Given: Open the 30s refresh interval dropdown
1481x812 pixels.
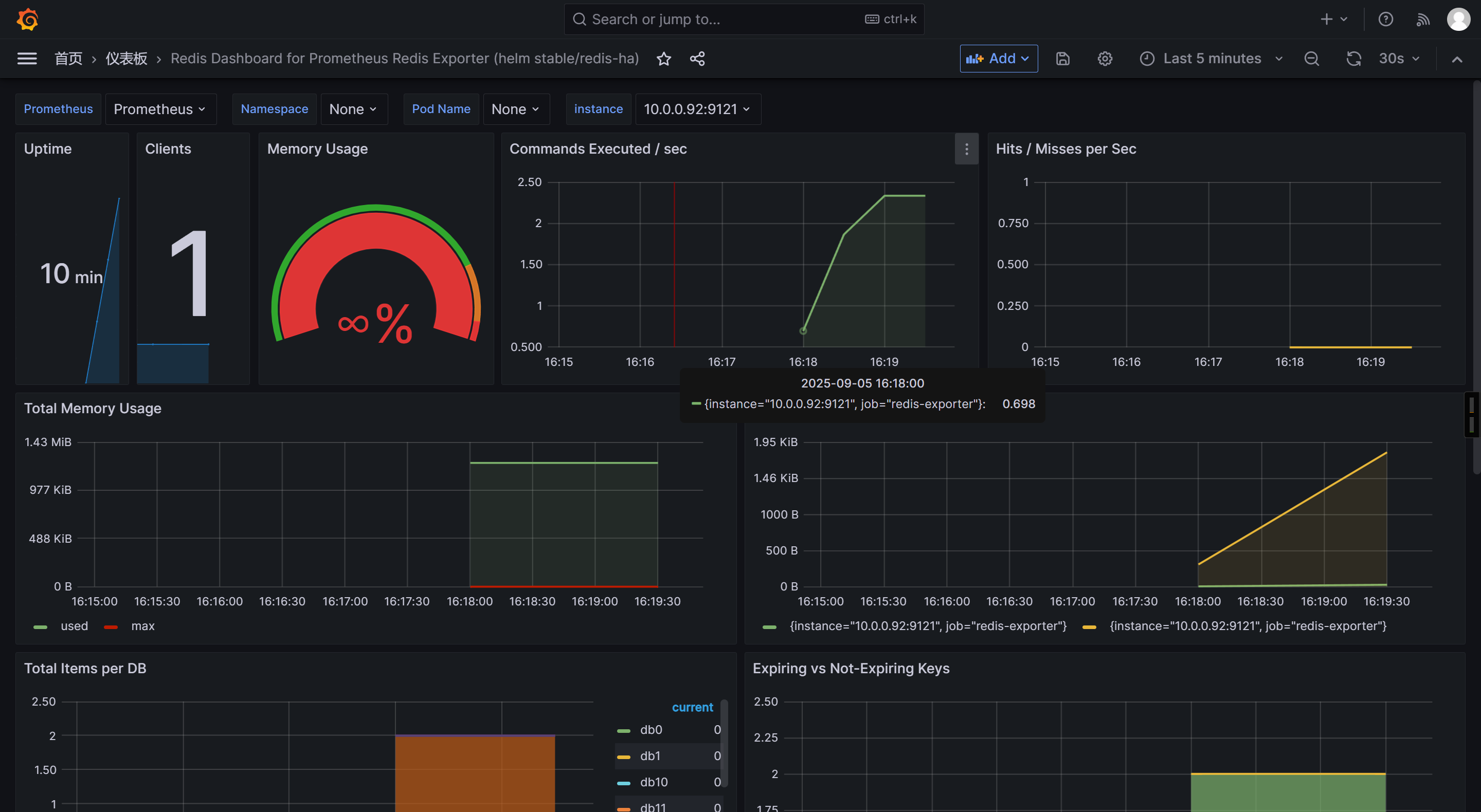Looking at the screenshot, I should click(1399, 59).
